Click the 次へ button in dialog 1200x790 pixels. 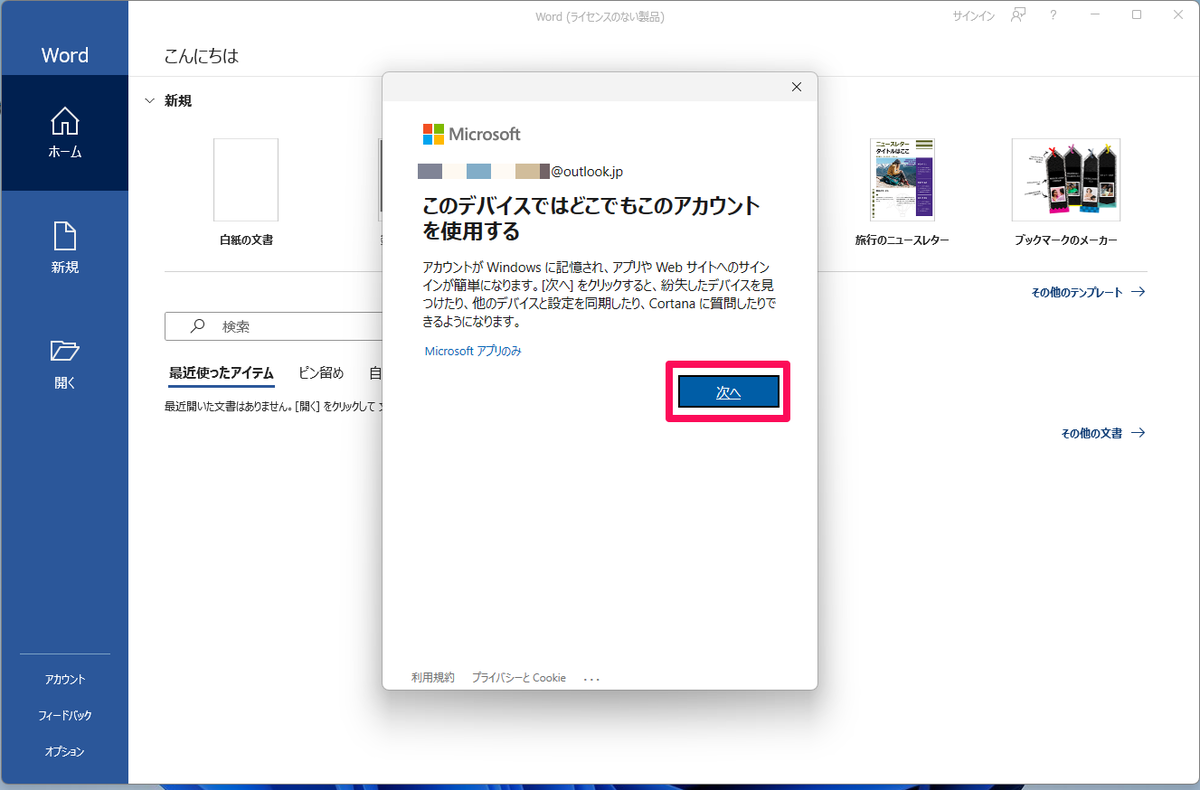click(x=728, y=393)
